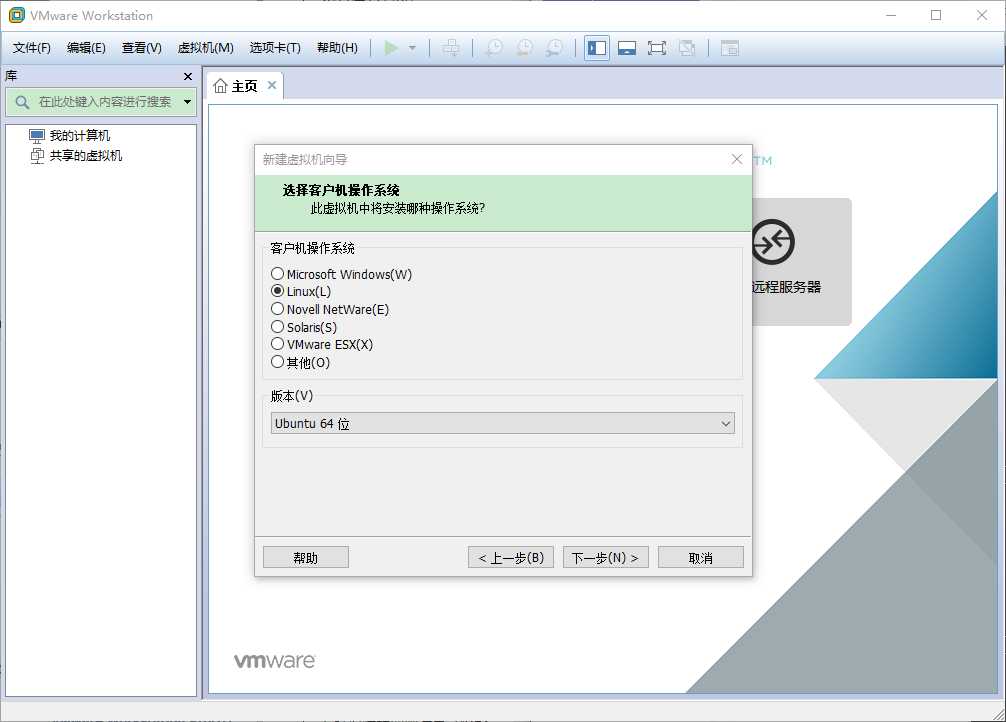This screenshot has width=1006, height=722.
Task: Click the 帮助 button in wizard
Action: 305,558
